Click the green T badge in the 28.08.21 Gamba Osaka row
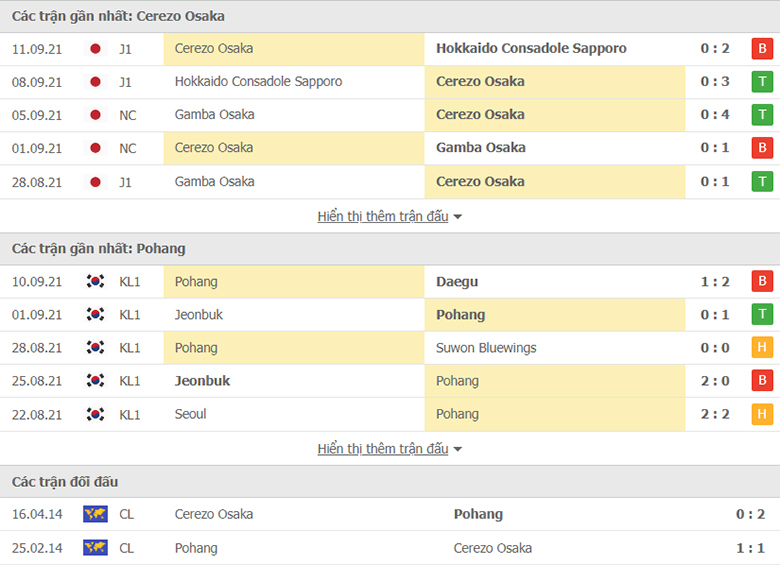The height and width of the screenshot is (565, 780). pyautogui.click(x=762, y=182)
